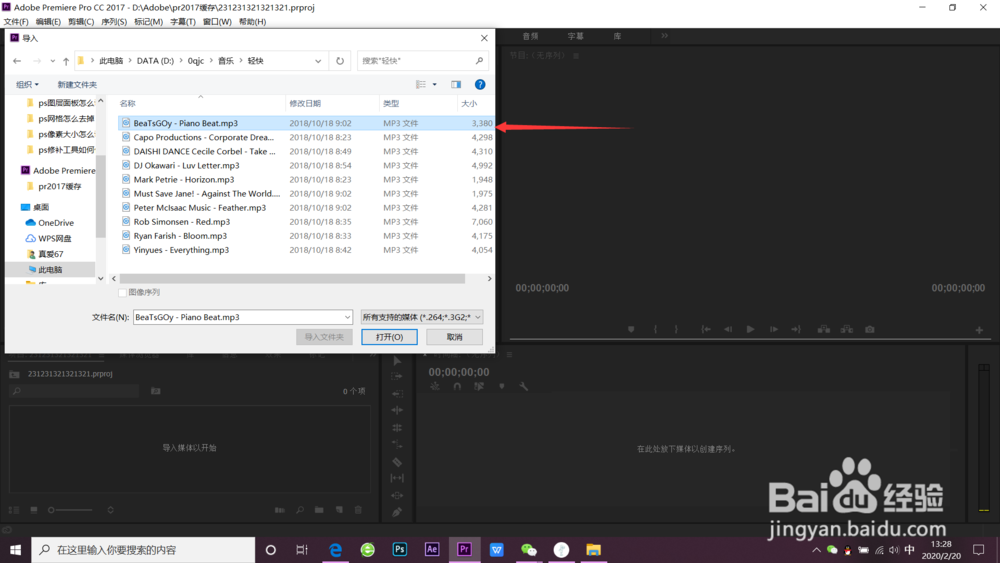Click the Extract button in Program monitor
This screenshot has width=1000, height=563.
pos(847,329)
